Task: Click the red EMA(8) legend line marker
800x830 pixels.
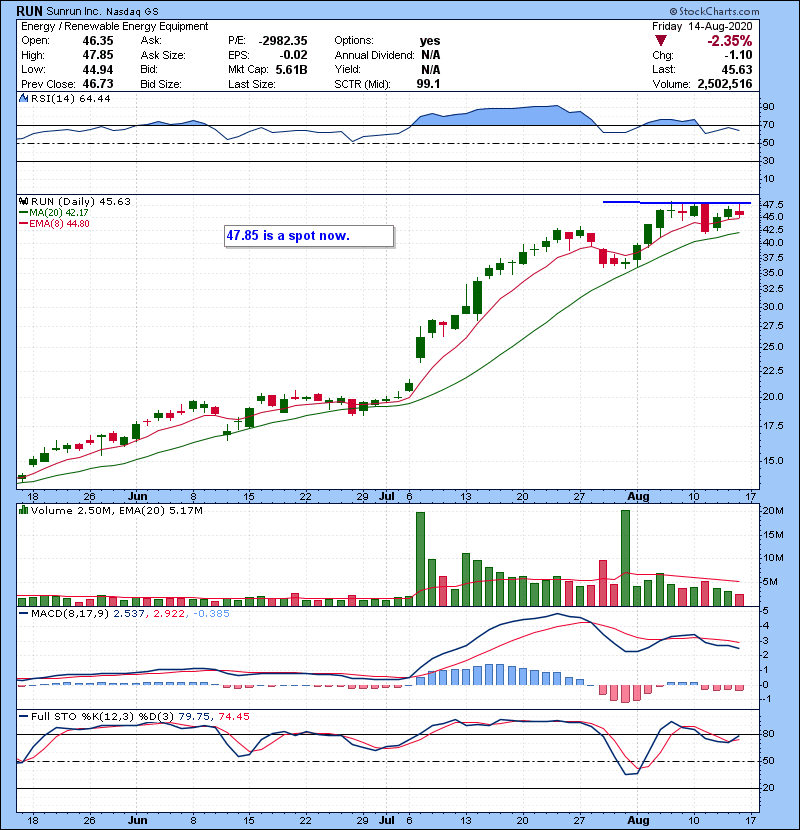Action: [24, 224]
